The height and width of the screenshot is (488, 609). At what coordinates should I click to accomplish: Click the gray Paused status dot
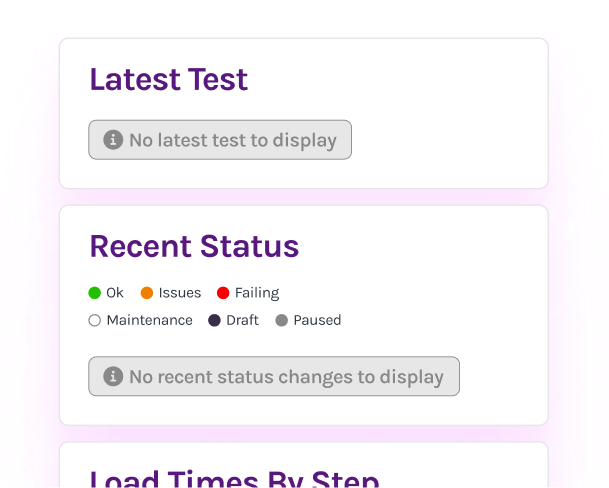click(x=281, y=321)
